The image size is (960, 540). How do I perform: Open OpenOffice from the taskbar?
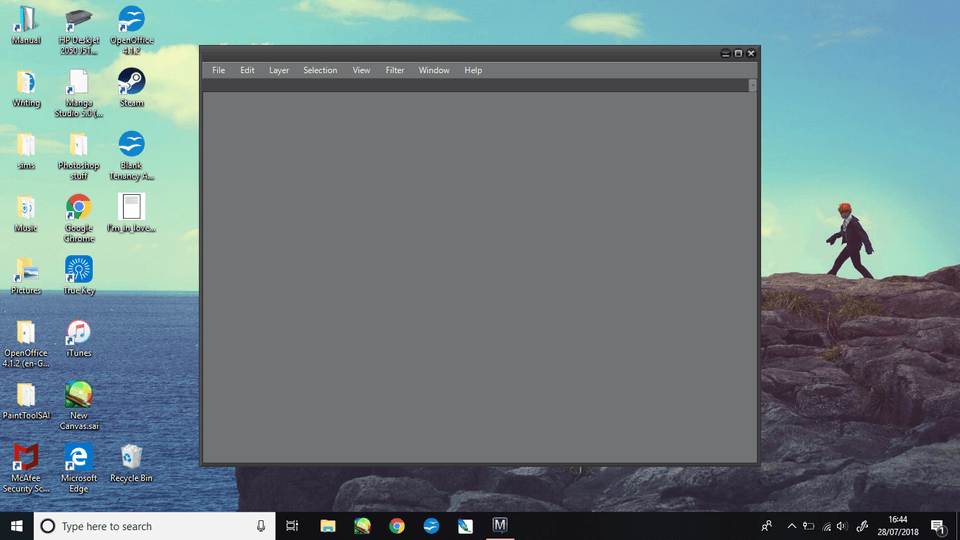(x=431, y=526)
